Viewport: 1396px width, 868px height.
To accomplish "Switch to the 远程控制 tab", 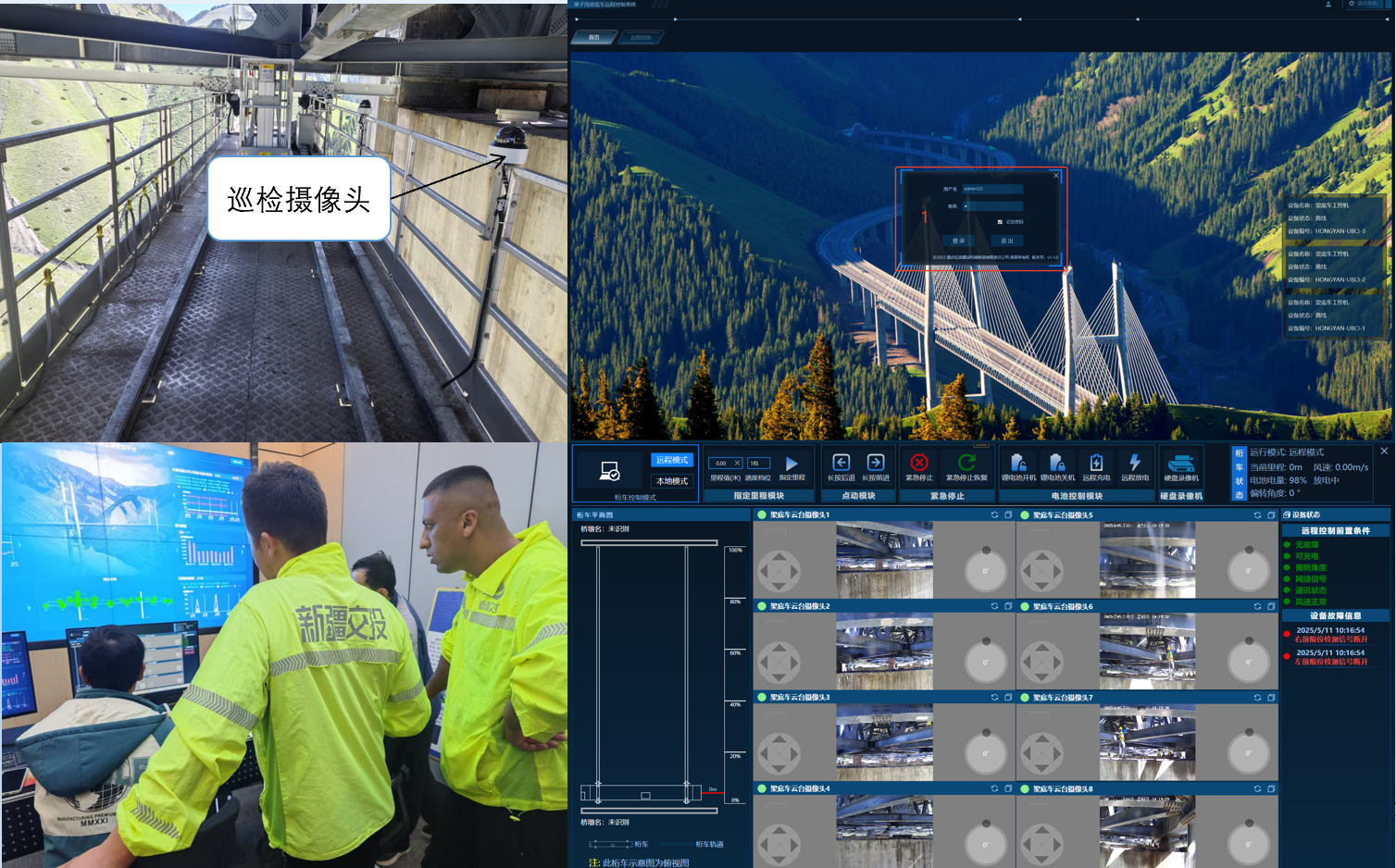I will tap(641, 38).
